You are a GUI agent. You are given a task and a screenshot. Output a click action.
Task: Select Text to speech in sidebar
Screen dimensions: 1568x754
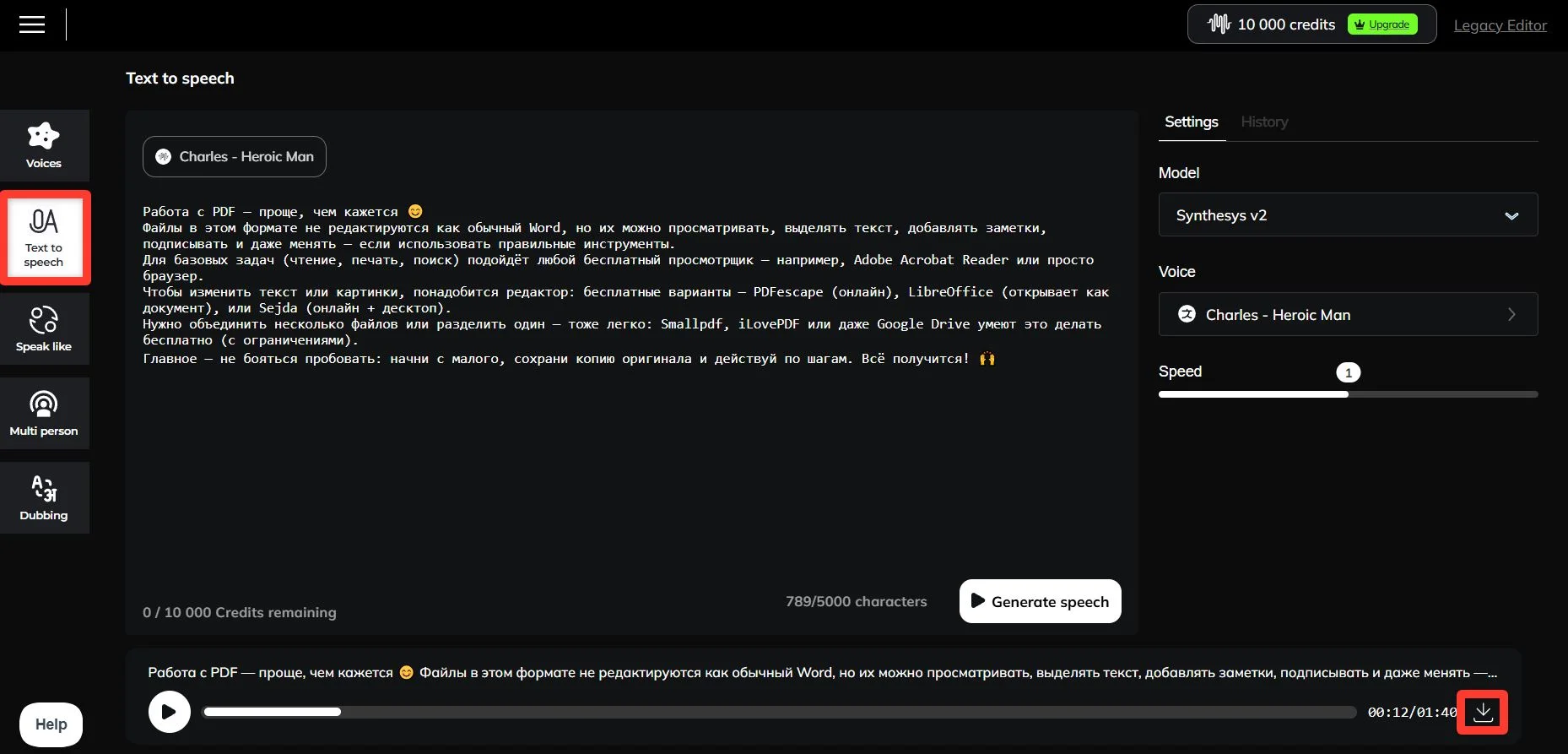tap(44, 237)
